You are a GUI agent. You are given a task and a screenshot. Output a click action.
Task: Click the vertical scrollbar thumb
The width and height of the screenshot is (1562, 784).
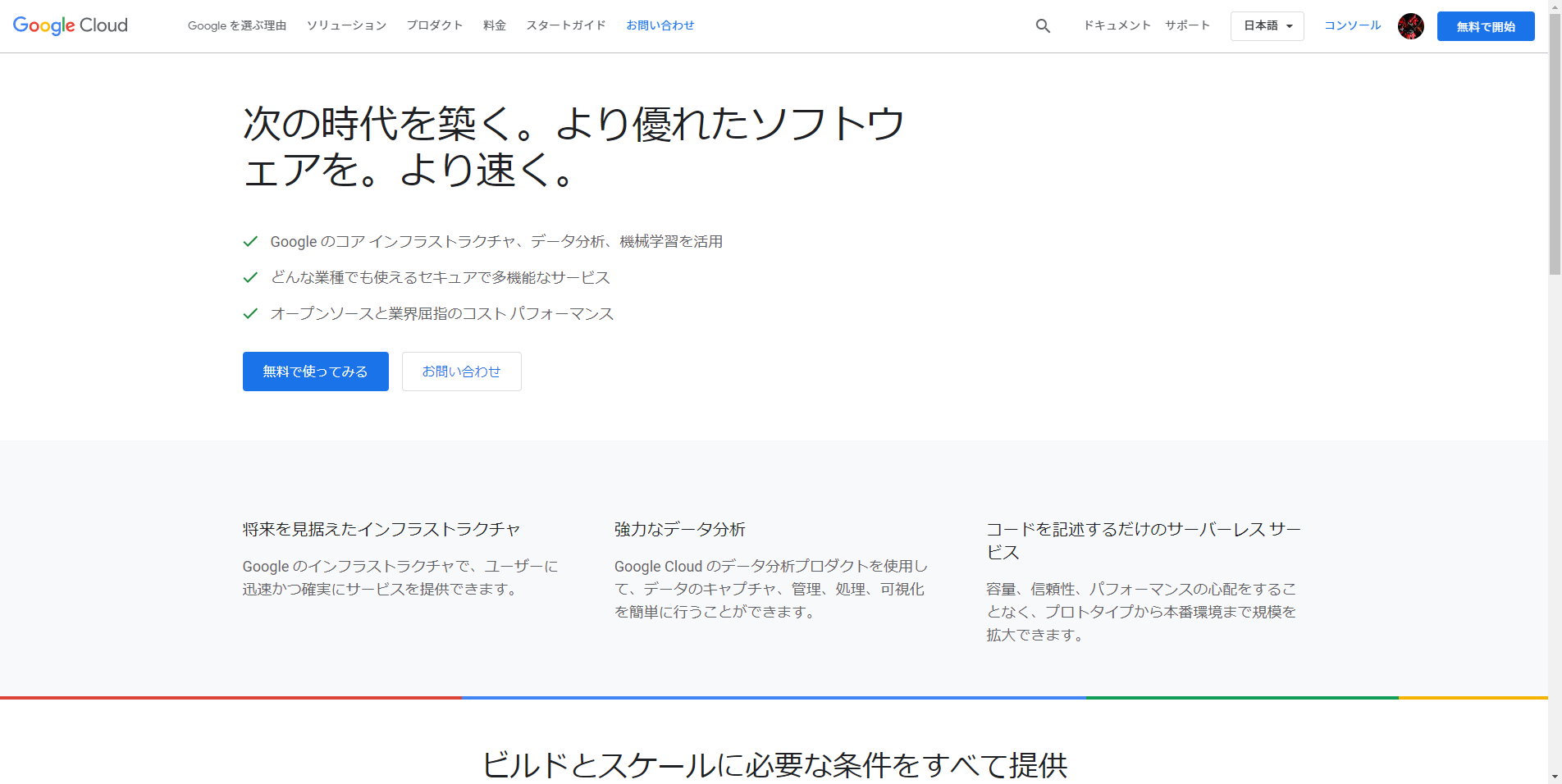(1555, 144)
